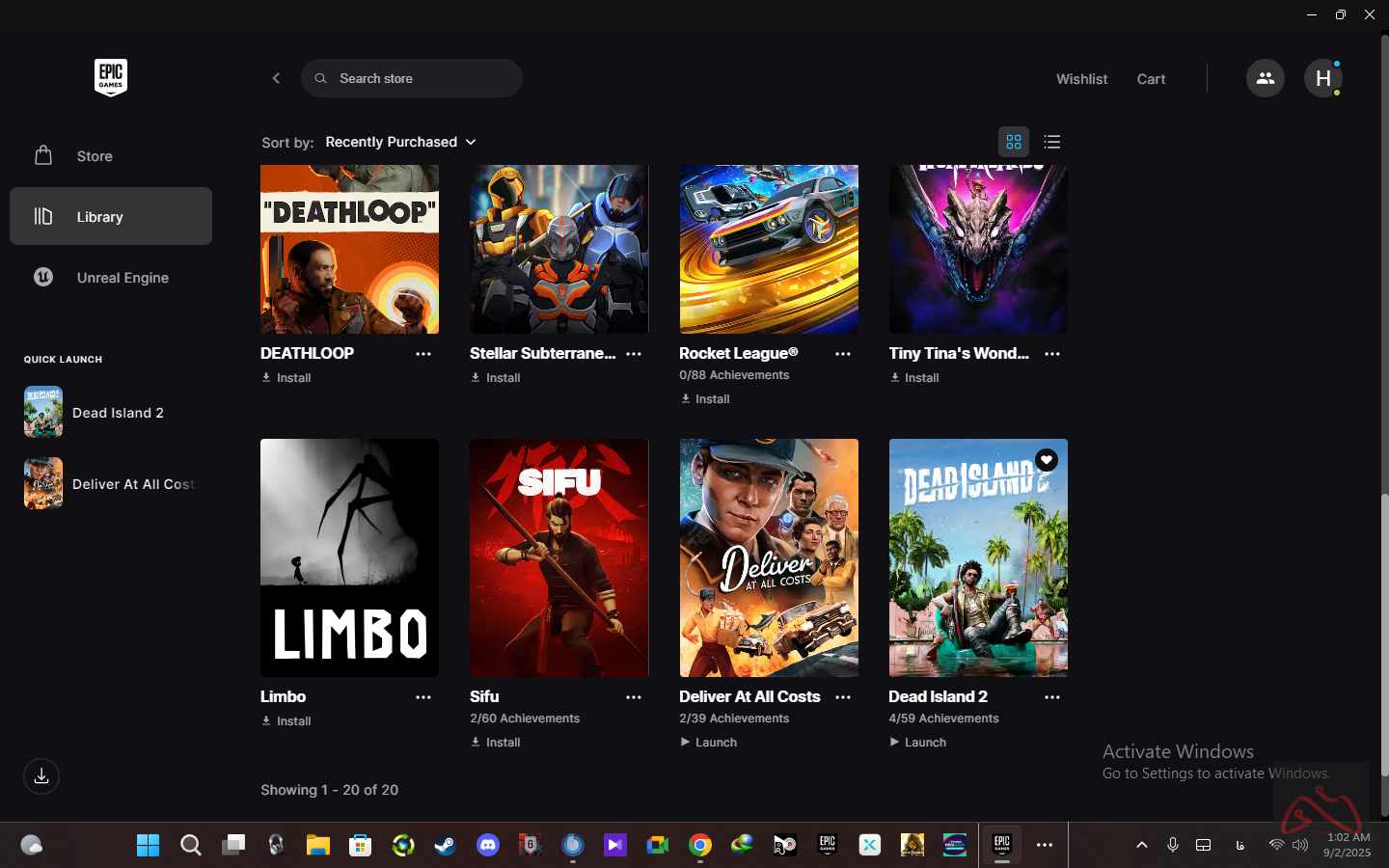Install Limbo
The height and width of the screenshot is (868, 1389).
pyautogui.click(x=286, y=721)
